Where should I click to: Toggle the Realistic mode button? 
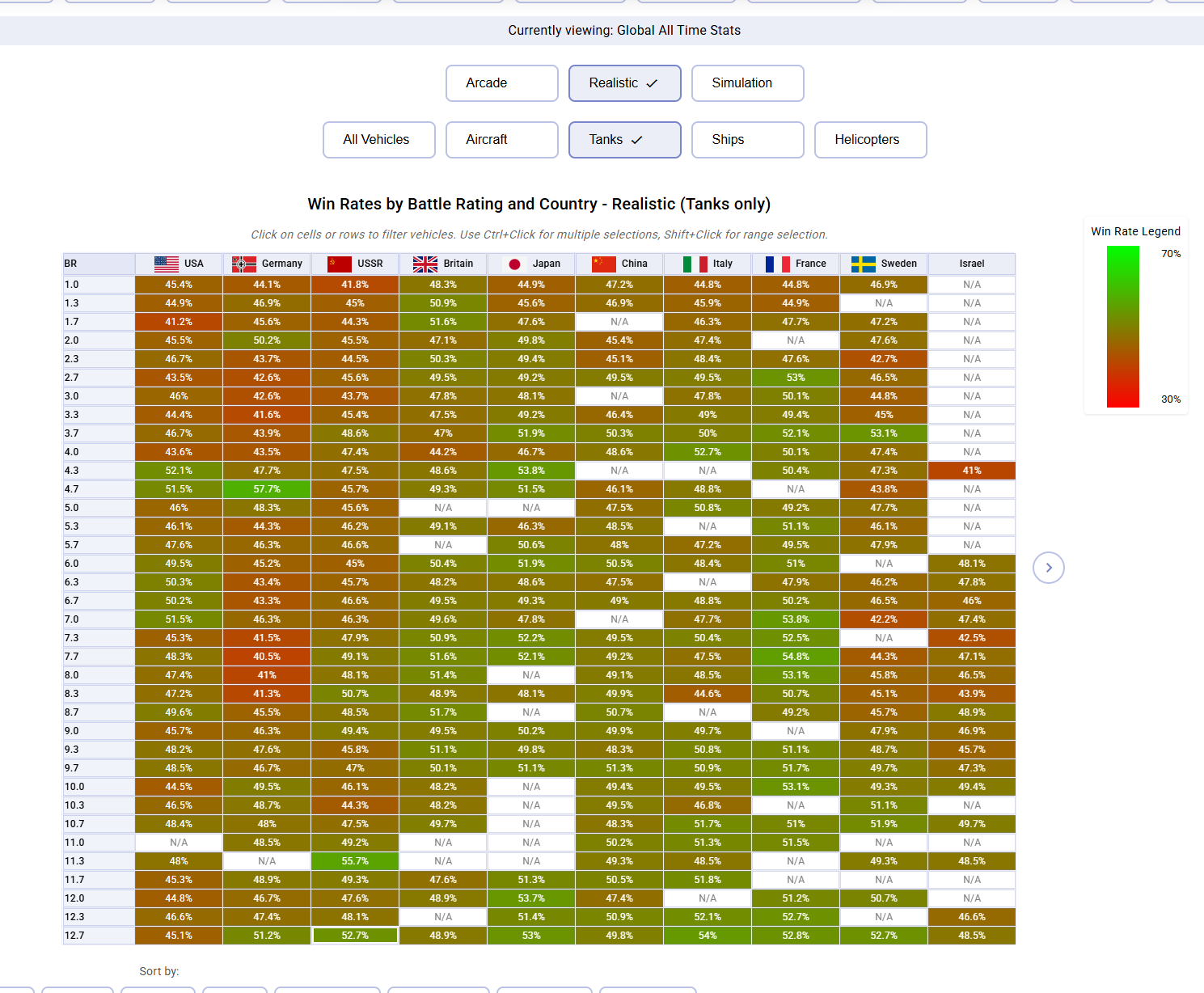pos(625,83)
